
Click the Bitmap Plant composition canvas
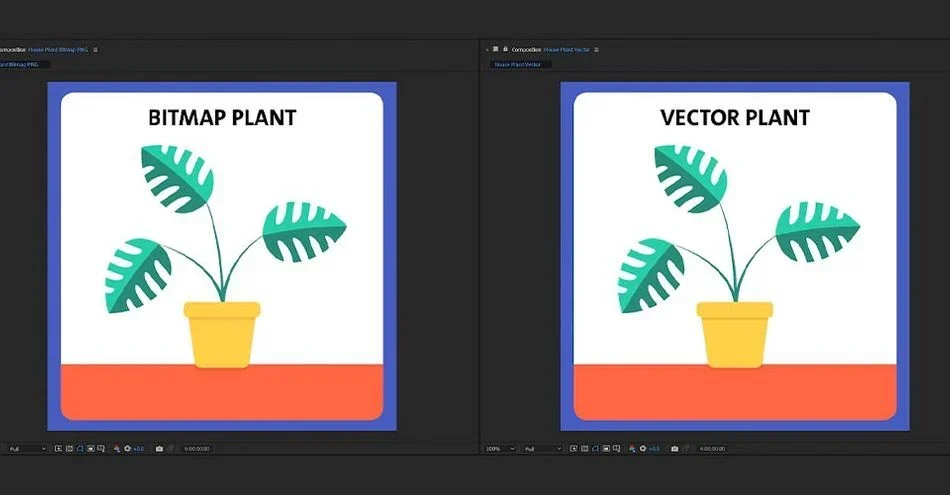(222, 256)
